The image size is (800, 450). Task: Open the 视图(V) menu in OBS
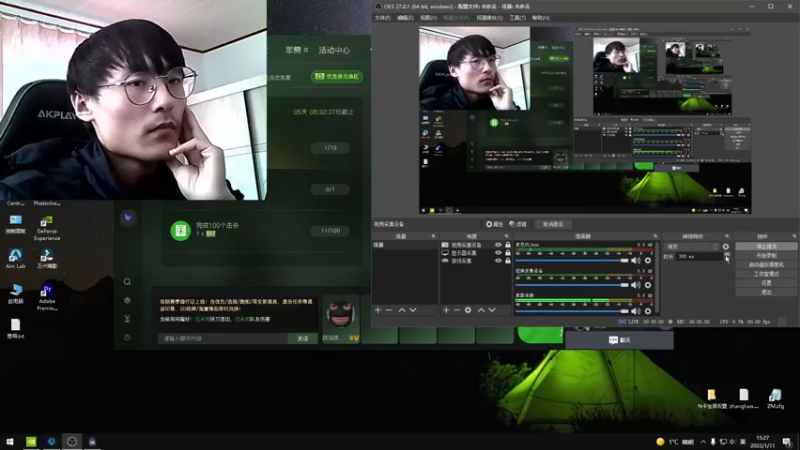[428, 18]
